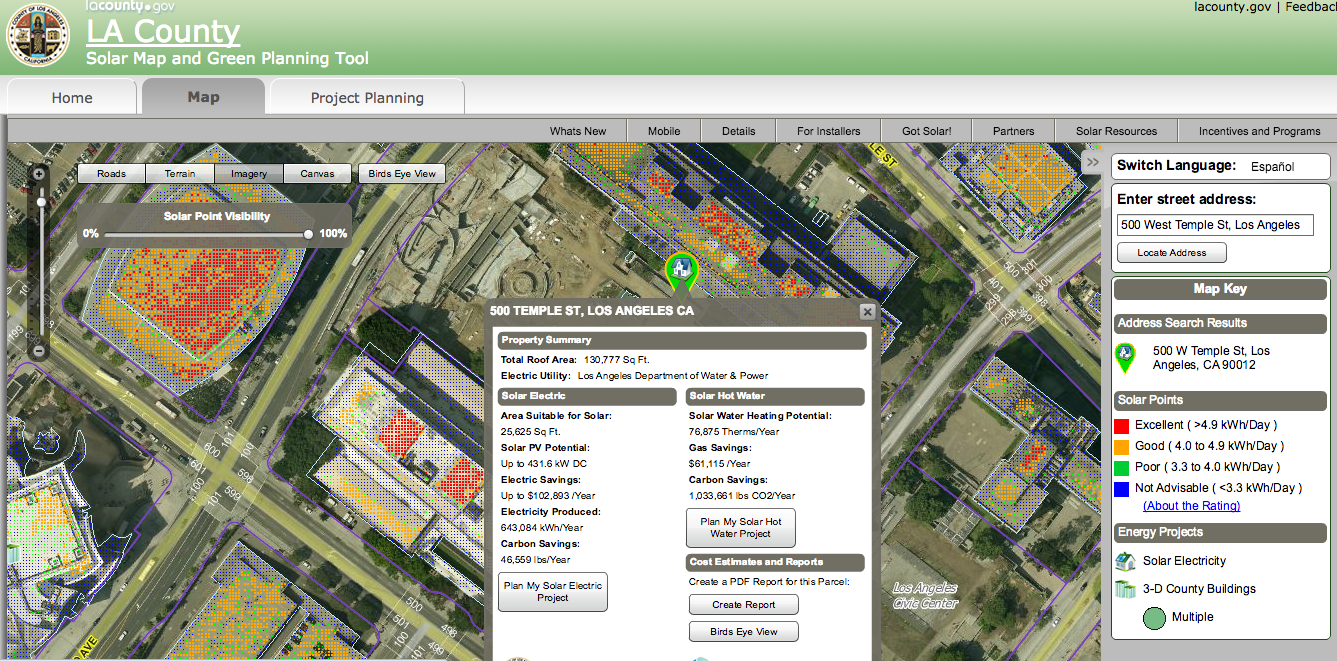The height and width of the screenshot is (661, 1337).
Task: Click the green house map marker
Action: (682, 270)
